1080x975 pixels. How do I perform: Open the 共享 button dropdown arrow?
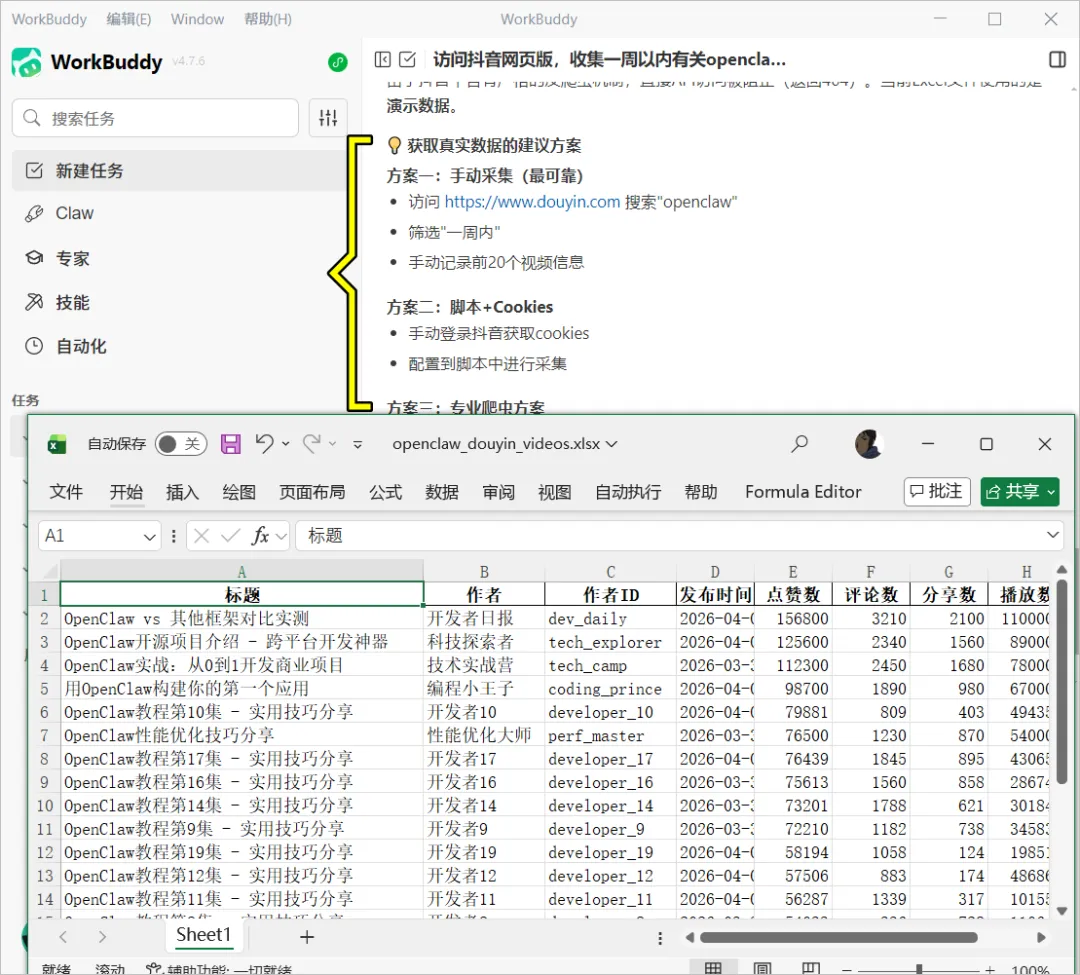pos(1051,492)
